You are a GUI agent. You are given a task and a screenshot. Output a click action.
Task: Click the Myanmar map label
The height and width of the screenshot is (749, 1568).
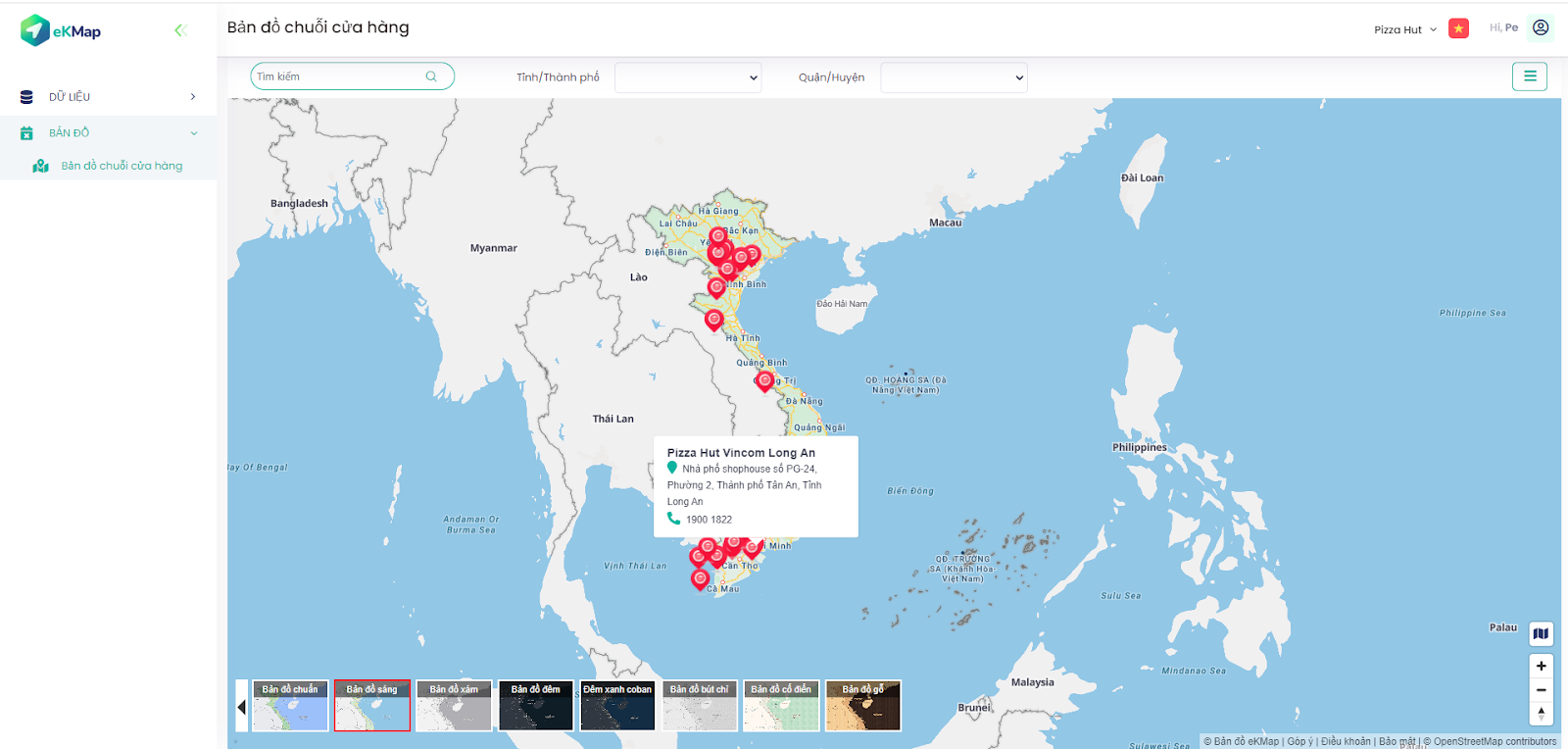click(x=494, y=248)
